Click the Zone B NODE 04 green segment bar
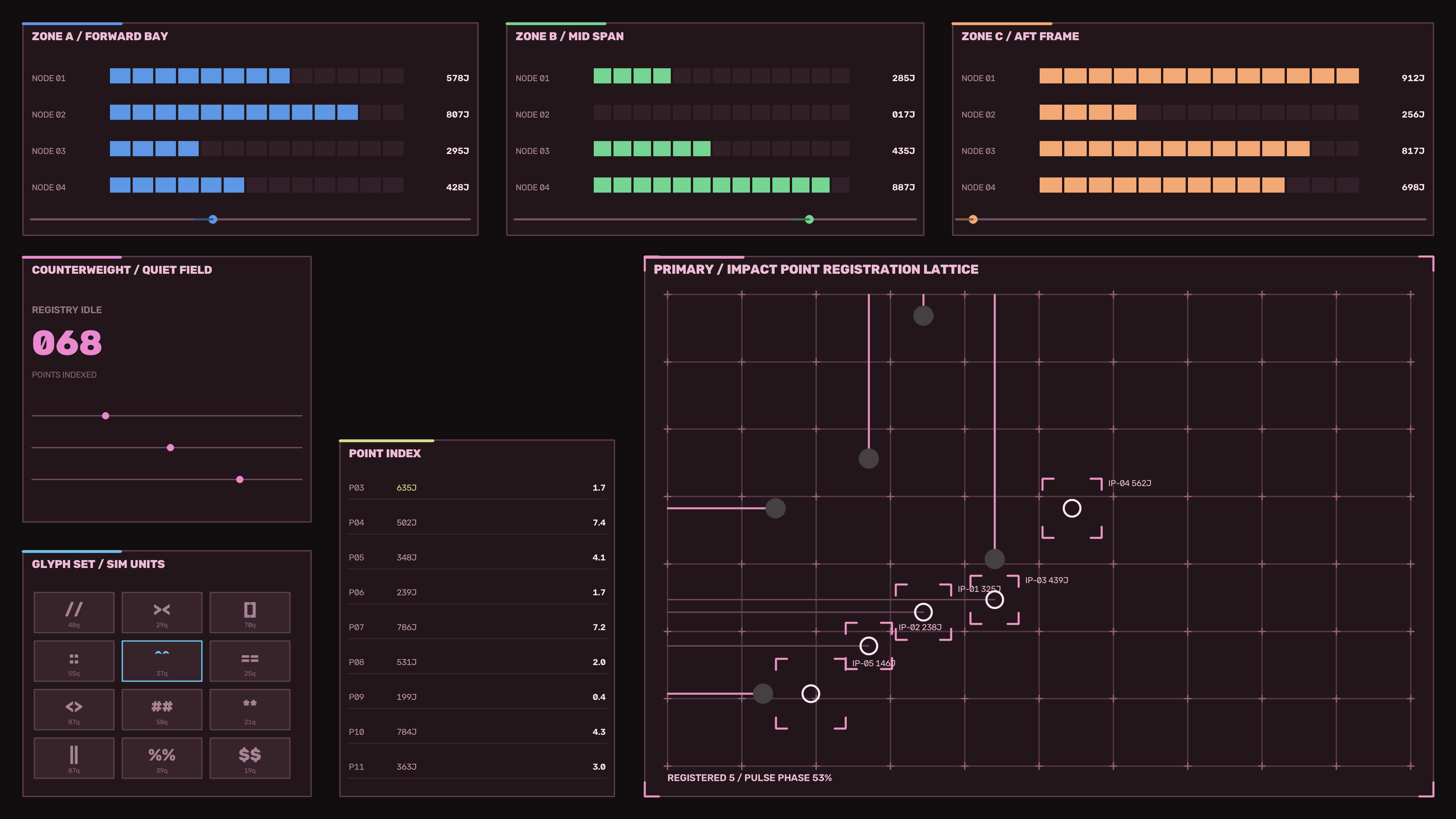This screenshot has height=819, width=1456. tap(721, 185)
